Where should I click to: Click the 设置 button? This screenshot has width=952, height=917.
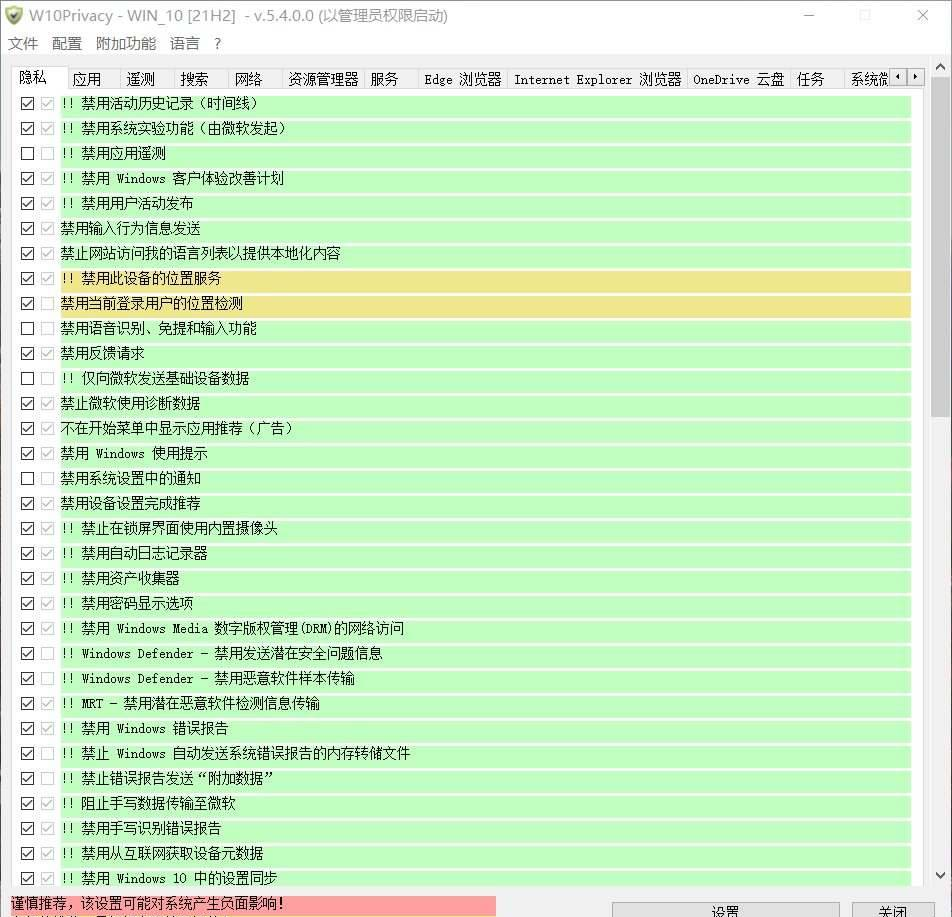click(x=726, y=910)
